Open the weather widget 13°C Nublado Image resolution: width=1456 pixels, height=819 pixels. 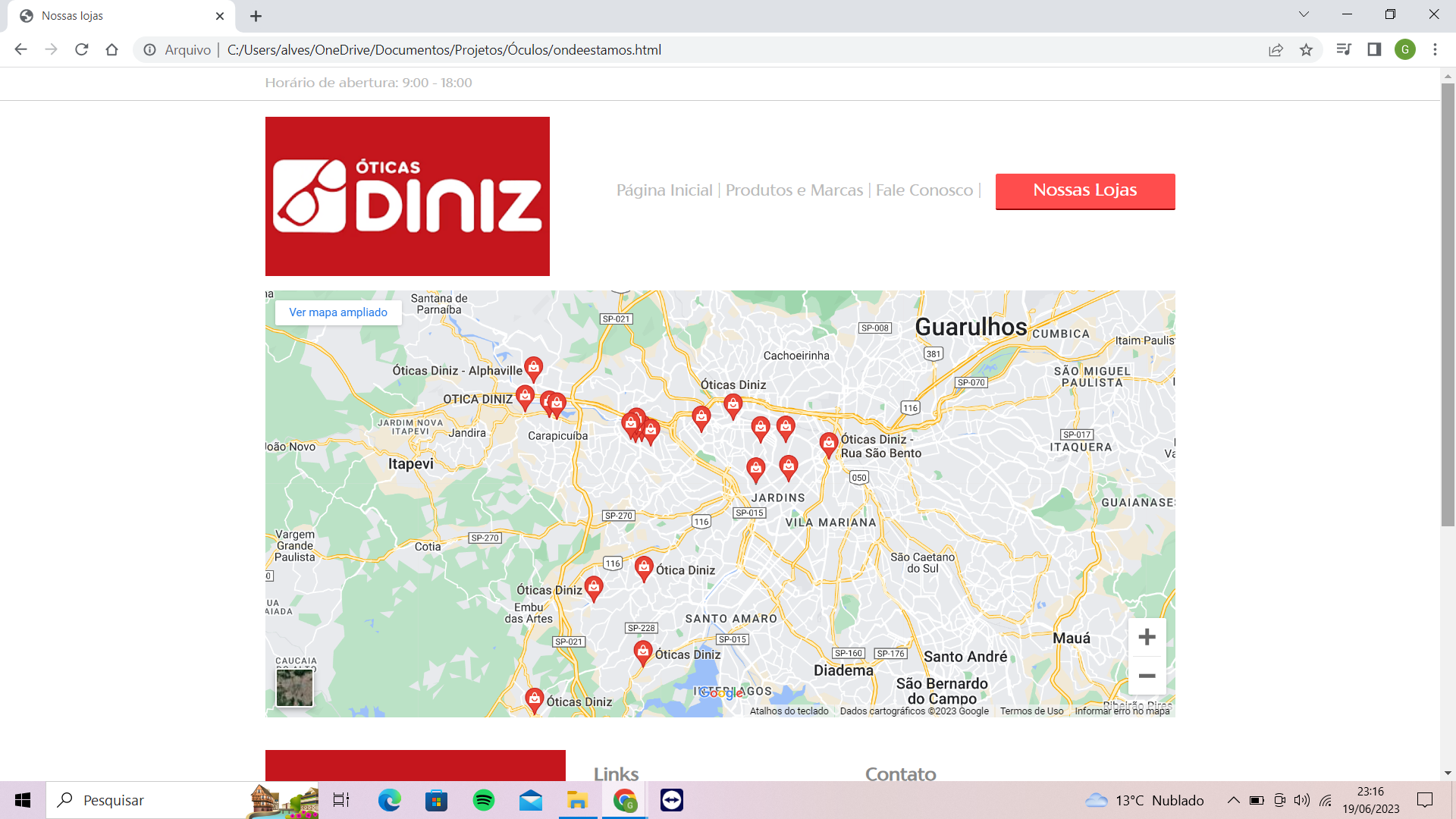click(x=1145, y=800)
